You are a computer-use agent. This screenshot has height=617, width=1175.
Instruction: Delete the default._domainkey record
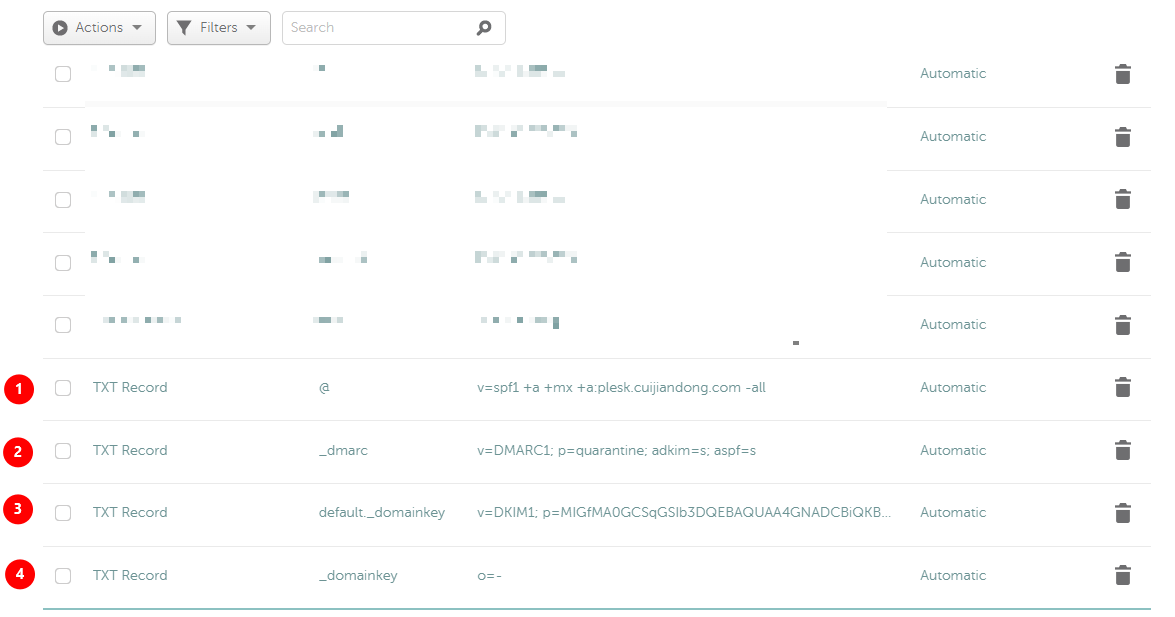click(1122, 513)
